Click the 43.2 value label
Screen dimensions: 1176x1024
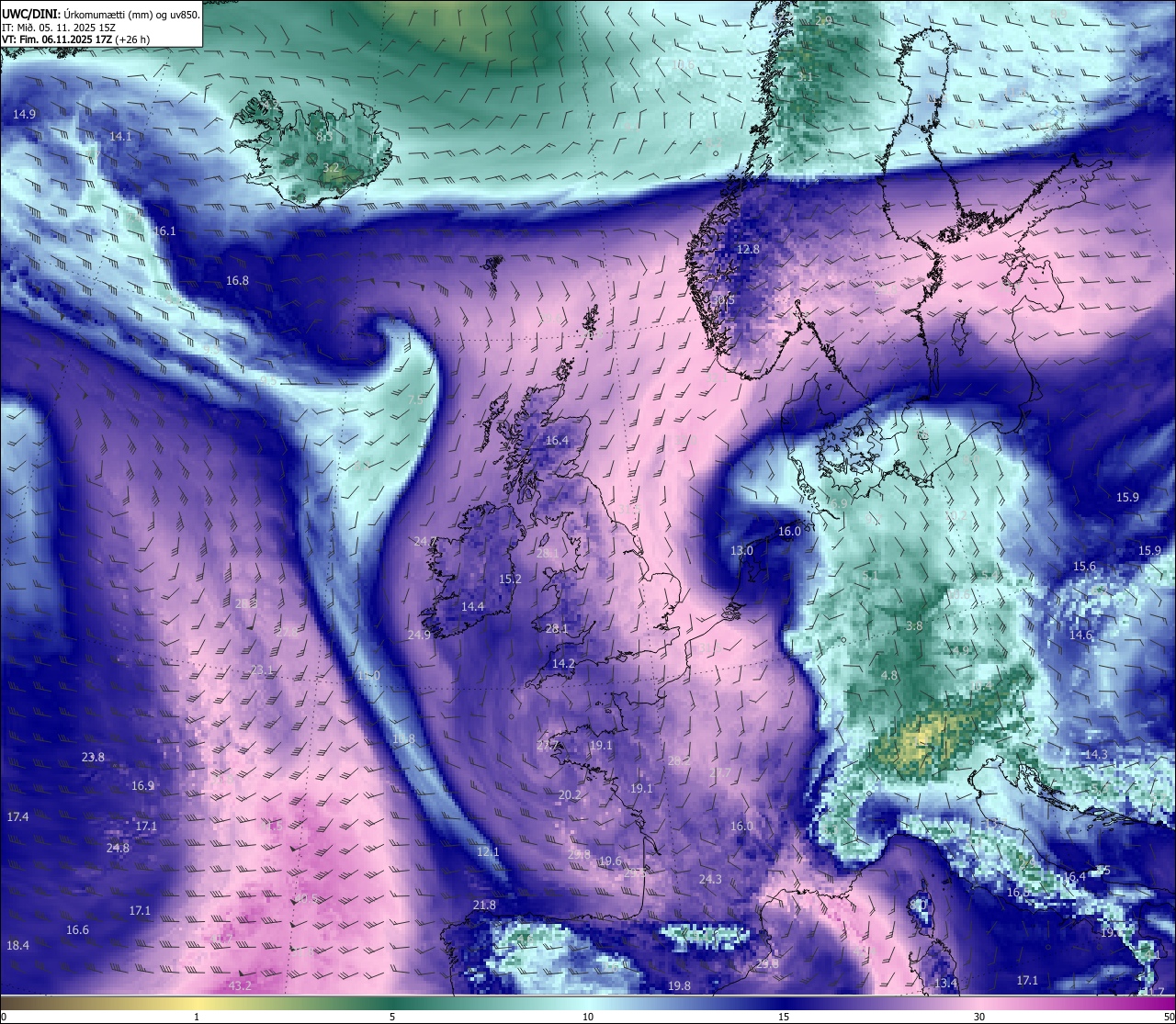tap(240, 985)
